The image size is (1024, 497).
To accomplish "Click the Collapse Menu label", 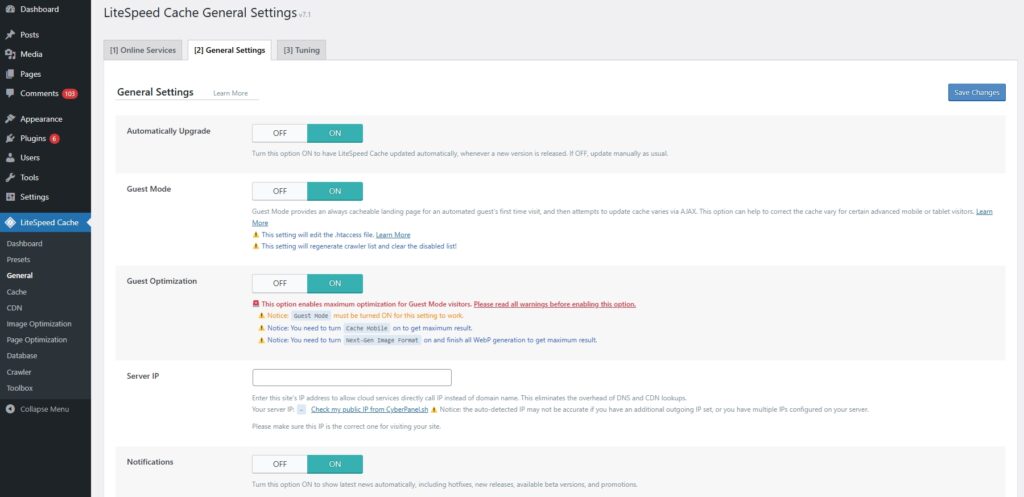I will (x=44, y=409).
